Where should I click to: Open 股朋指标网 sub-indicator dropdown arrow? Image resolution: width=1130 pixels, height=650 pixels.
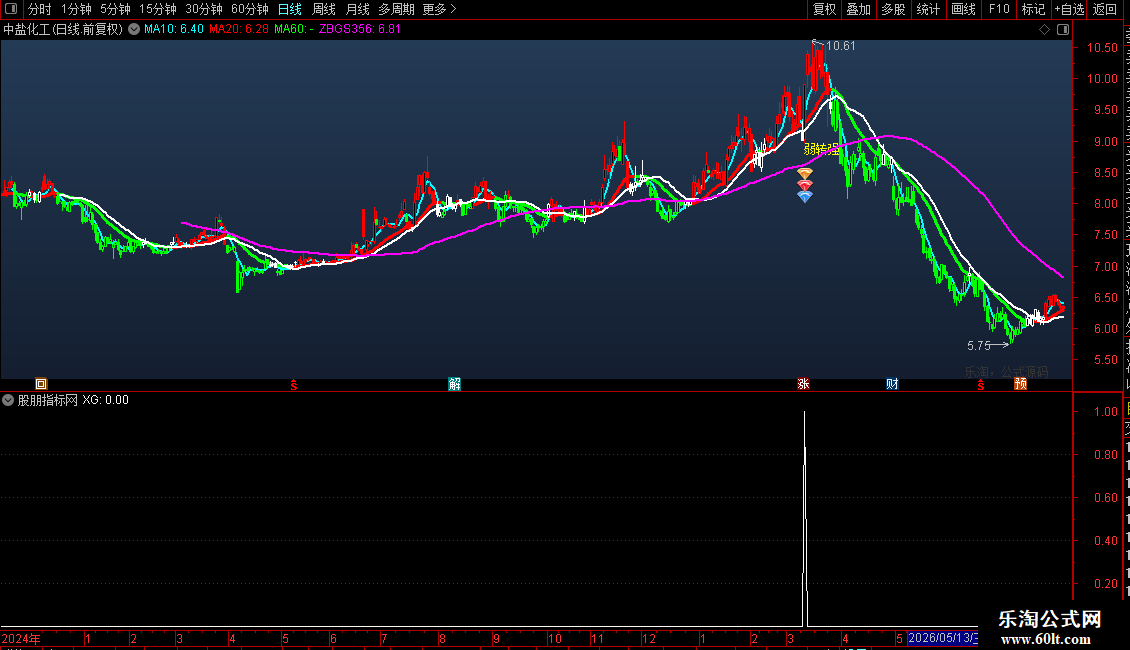click(8, 400)
